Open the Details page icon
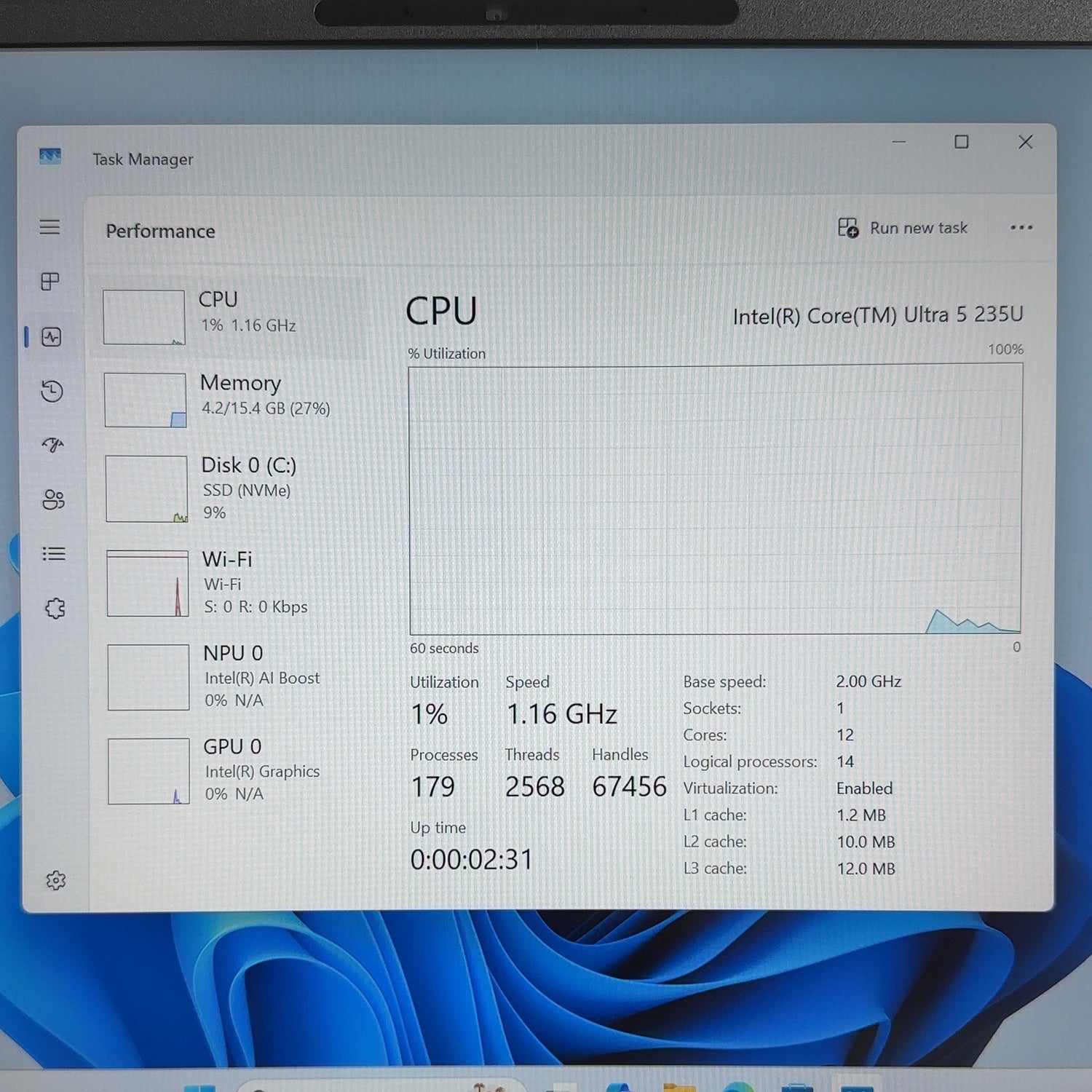This screenshot has width=1092, height=1092. (54, 554)
